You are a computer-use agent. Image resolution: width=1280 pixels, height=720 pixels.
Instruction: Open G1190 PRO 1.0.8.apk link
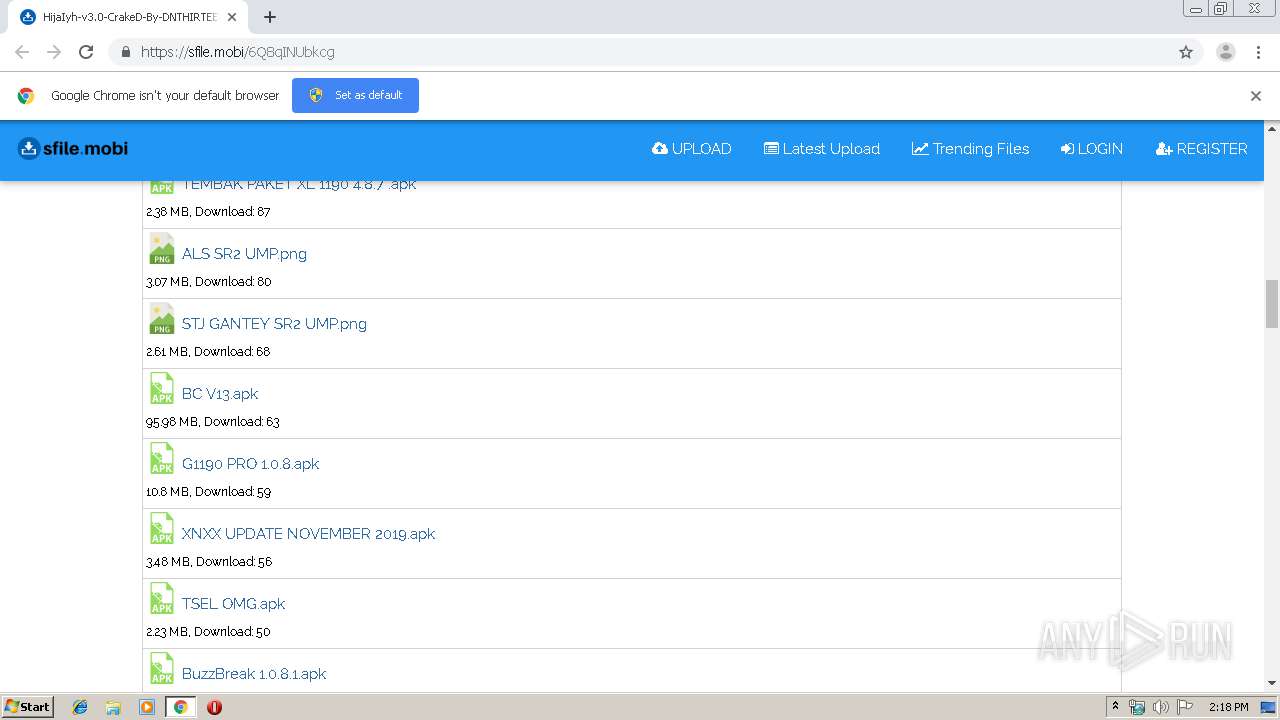click(x=250, y=464)
